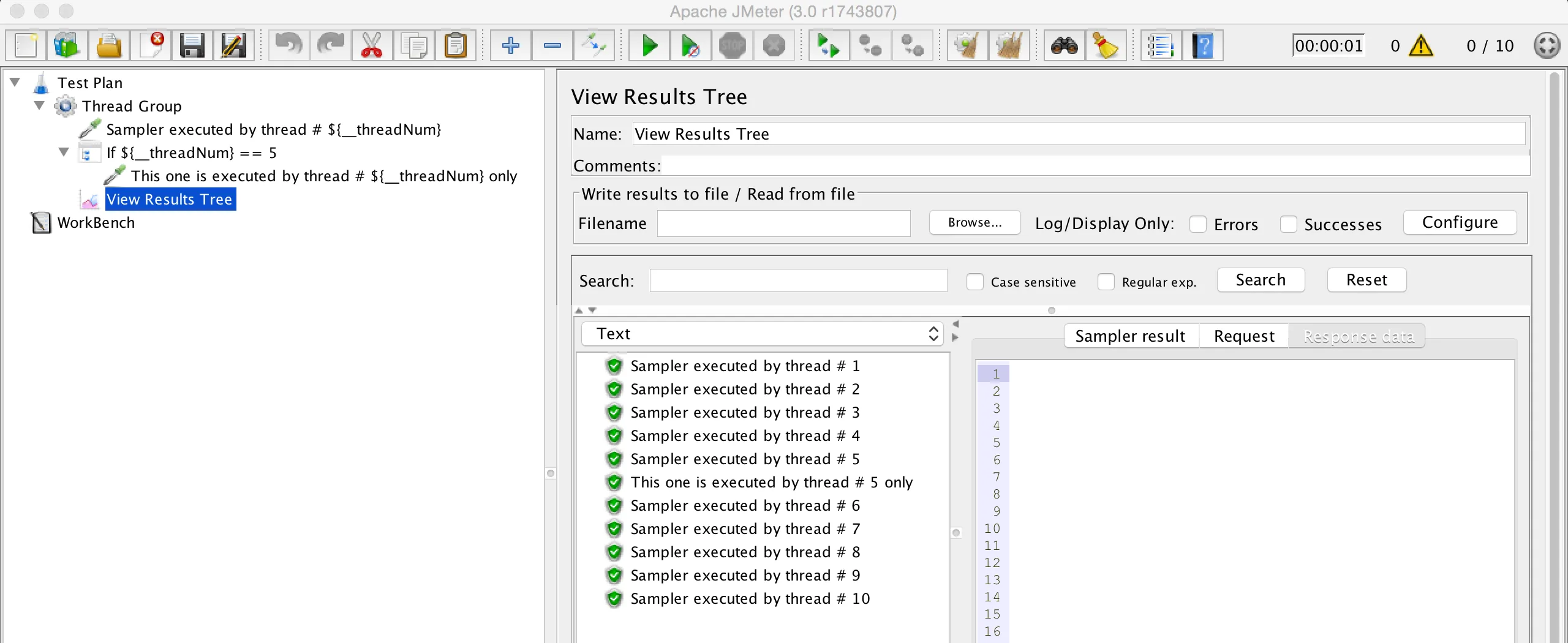The height and width of the screenshot is (643, 1568).
Task: Expand results list with right arrow
Action: (x=956, y=337)
